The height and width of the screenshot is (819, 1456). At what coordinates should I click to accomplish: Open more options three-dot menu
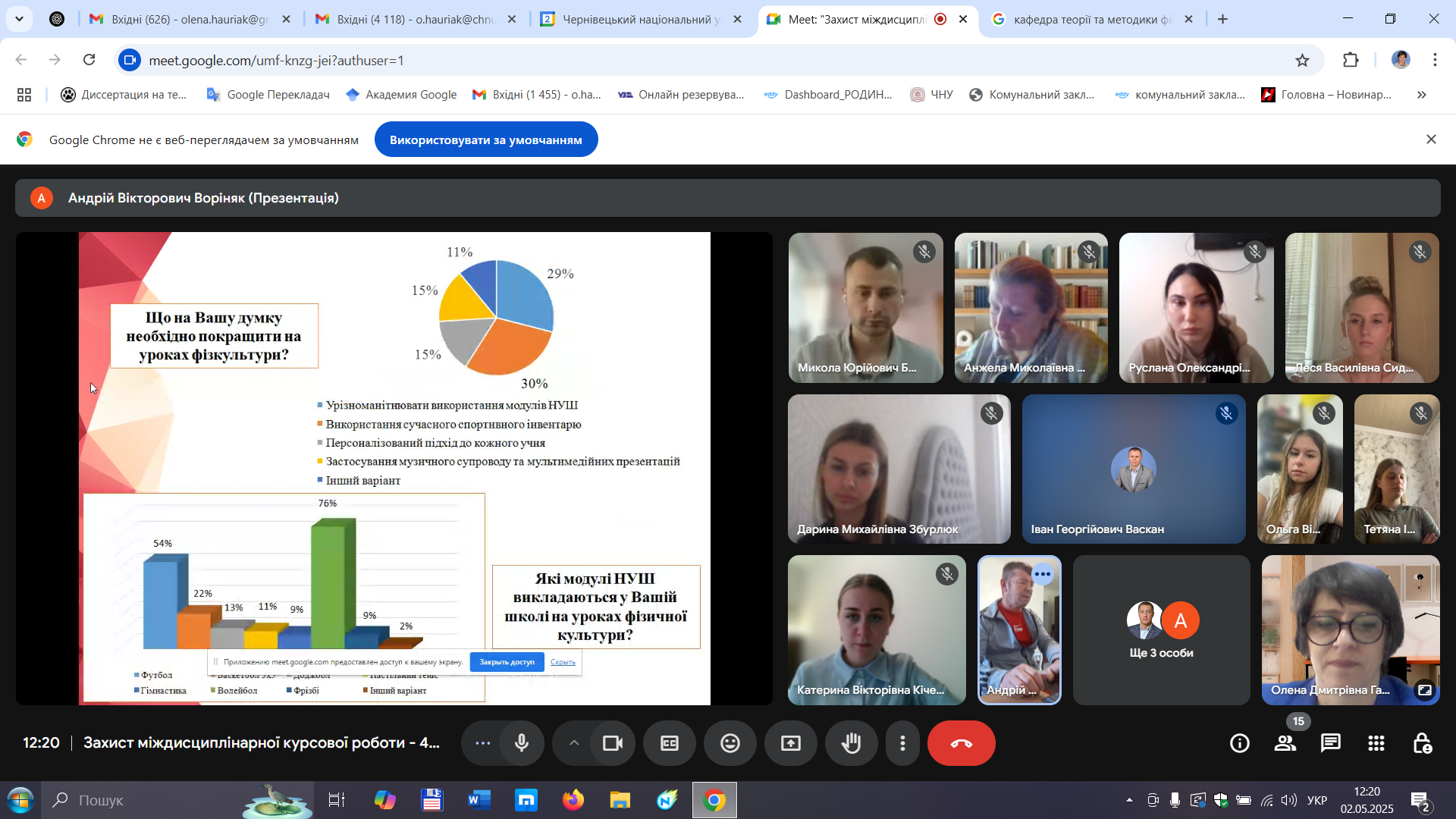[x=902, y=743]
